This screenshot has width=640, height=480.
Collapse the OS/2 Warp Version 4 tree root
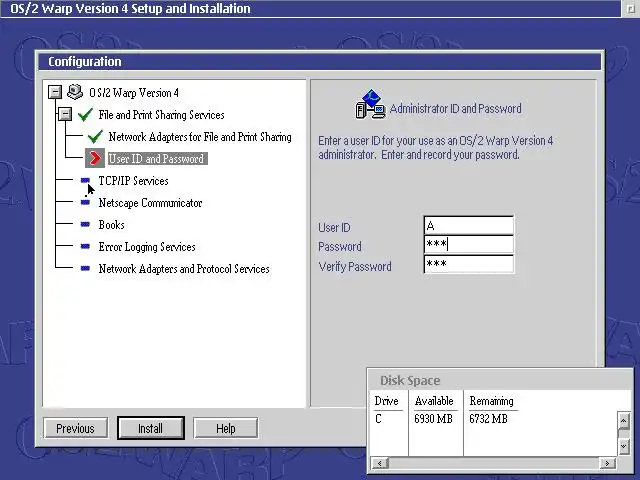click(55, 92)
